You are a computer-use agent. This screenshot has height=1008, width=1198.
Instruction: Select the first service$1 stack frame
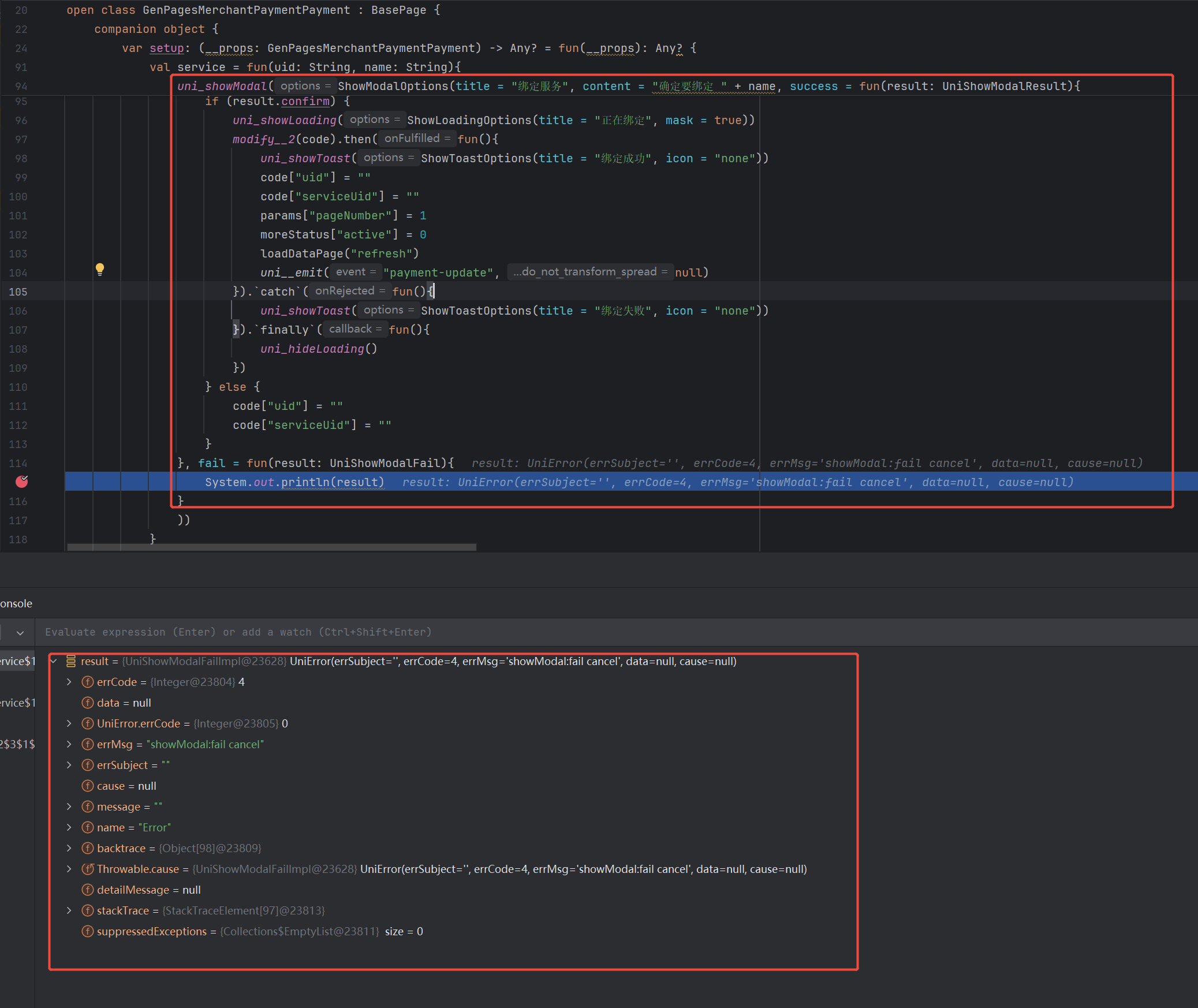[17, 661]
